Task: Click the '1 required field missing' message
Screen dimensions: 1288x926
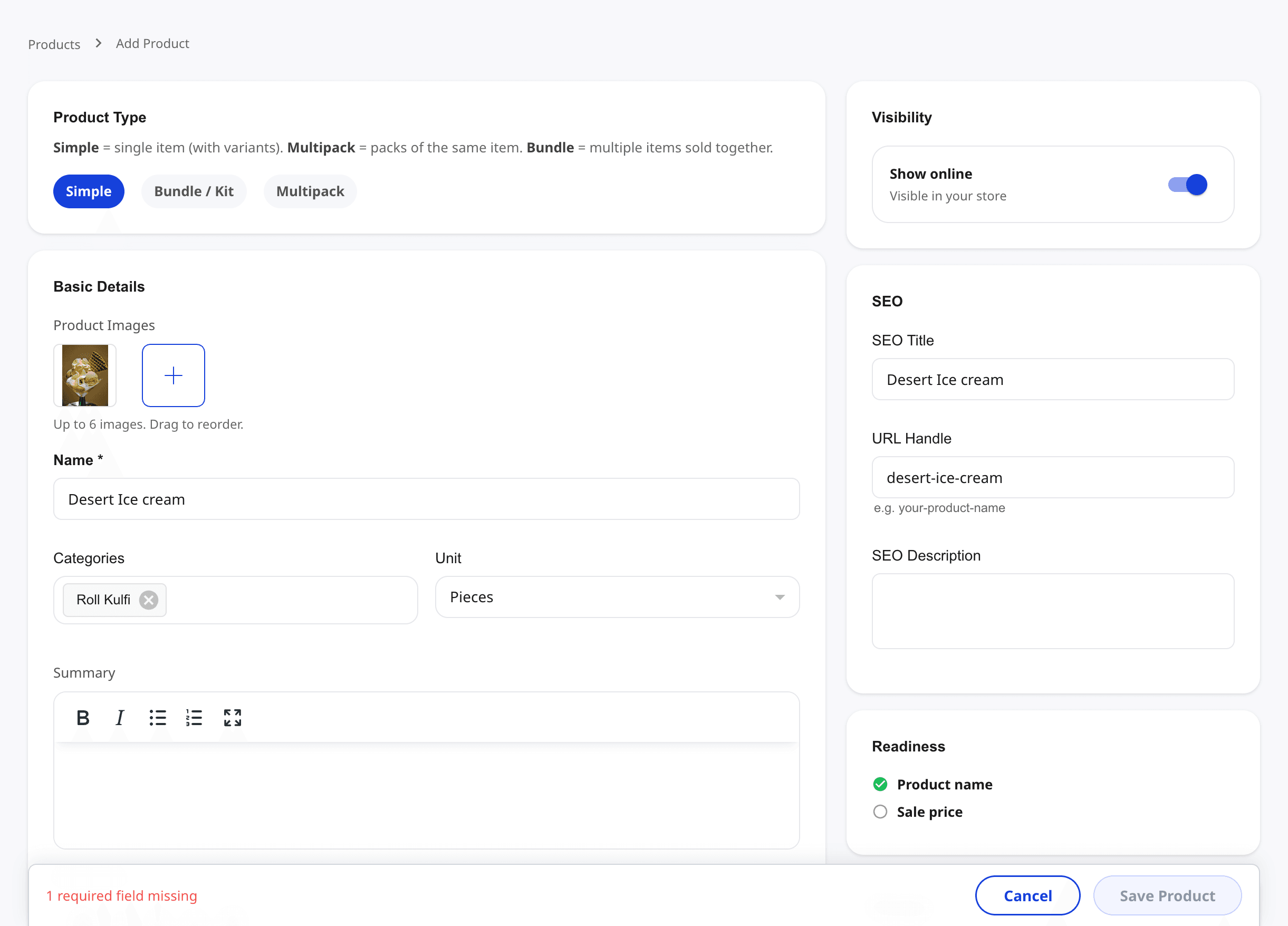Action: (121, 895)
